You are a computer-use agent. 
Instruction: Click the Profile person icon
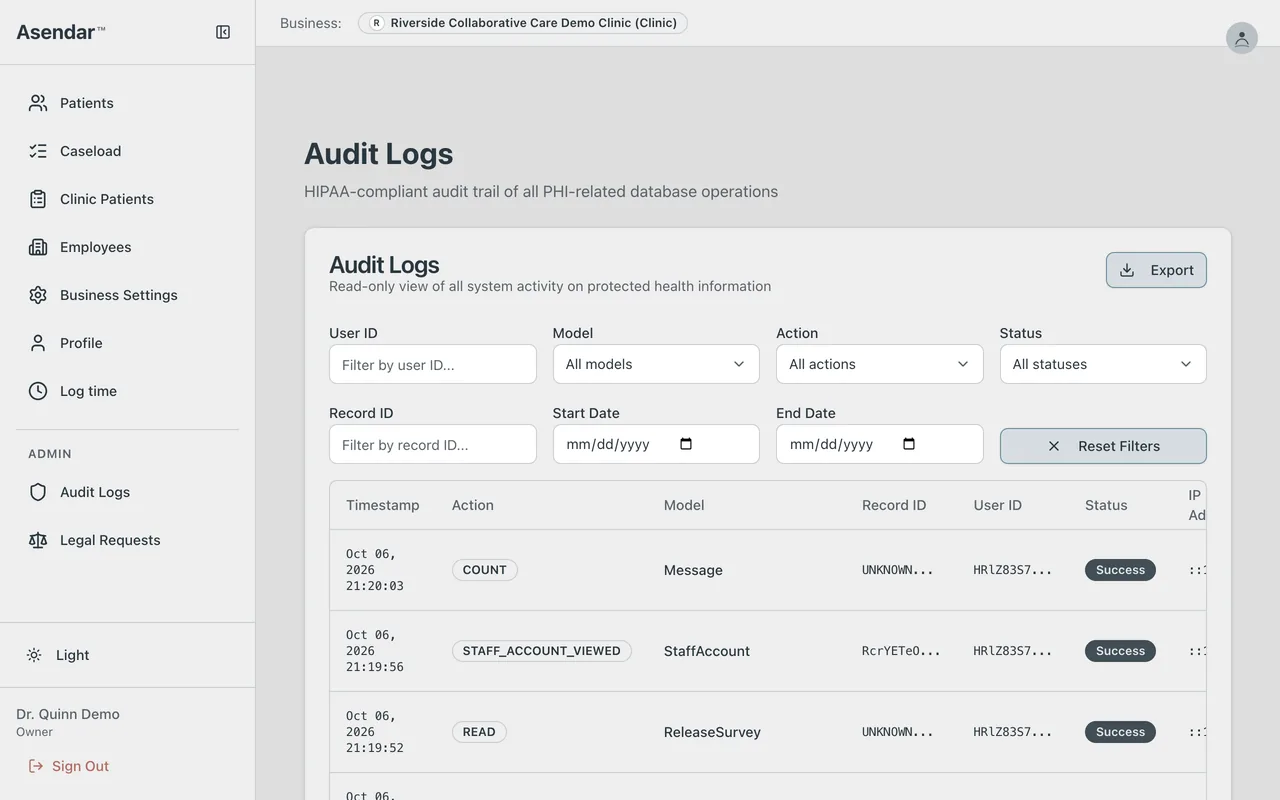pos(38,343)
